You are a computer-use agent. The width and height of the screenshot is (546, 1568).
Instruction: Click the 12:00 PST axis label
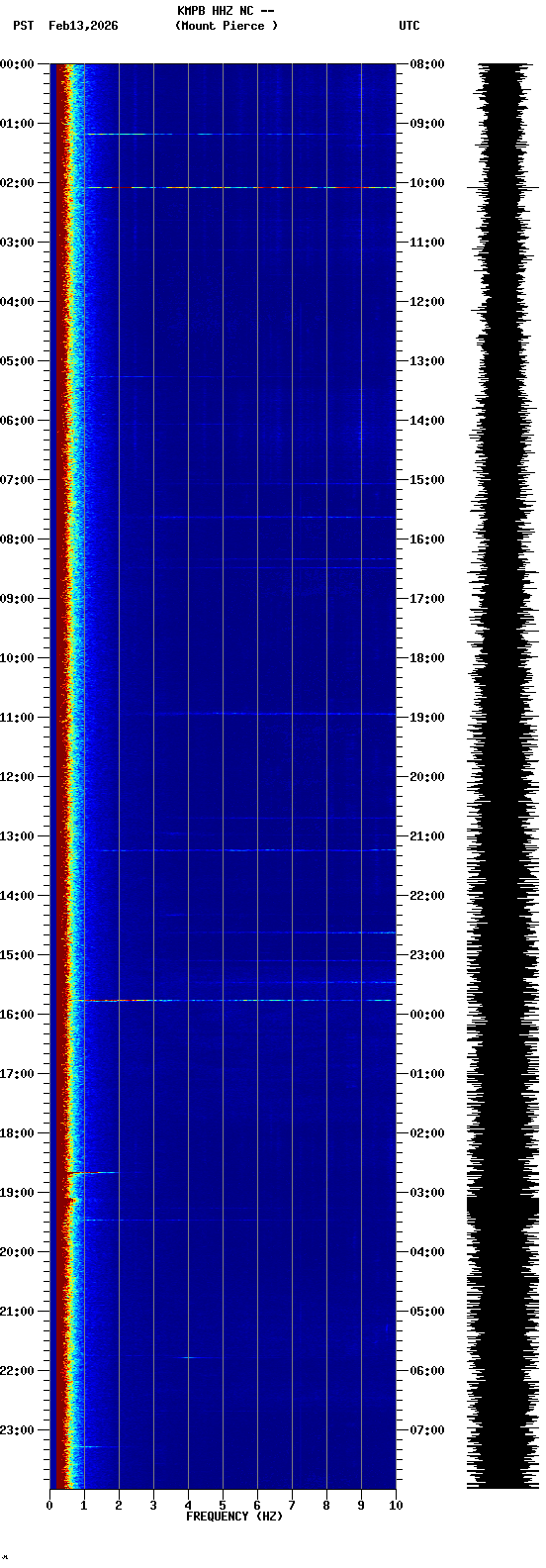point(17,777)
